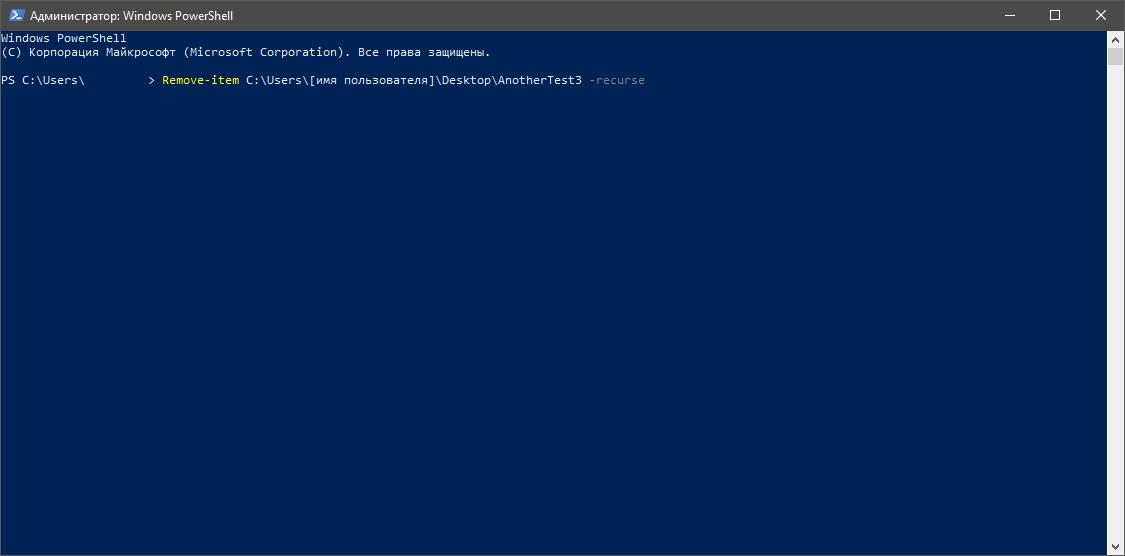The height and width of the screenshot is (556, 1125).
Task: Open the PowerShell icon system menu
Action: pyautogui.click(x=16, y=15)
